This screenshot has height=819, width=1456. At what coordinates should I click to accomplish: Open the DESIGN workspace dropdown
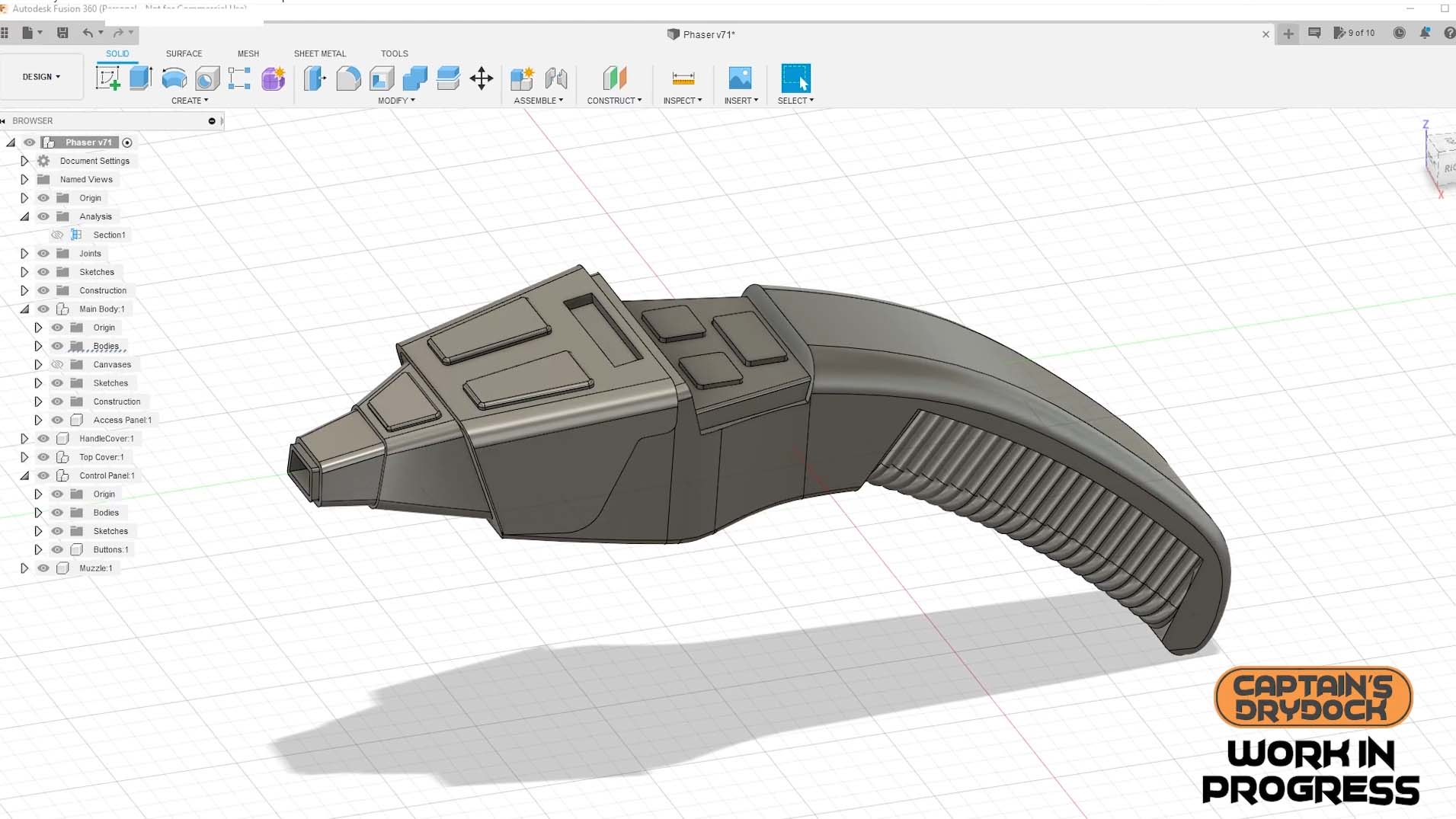point(41,77)
